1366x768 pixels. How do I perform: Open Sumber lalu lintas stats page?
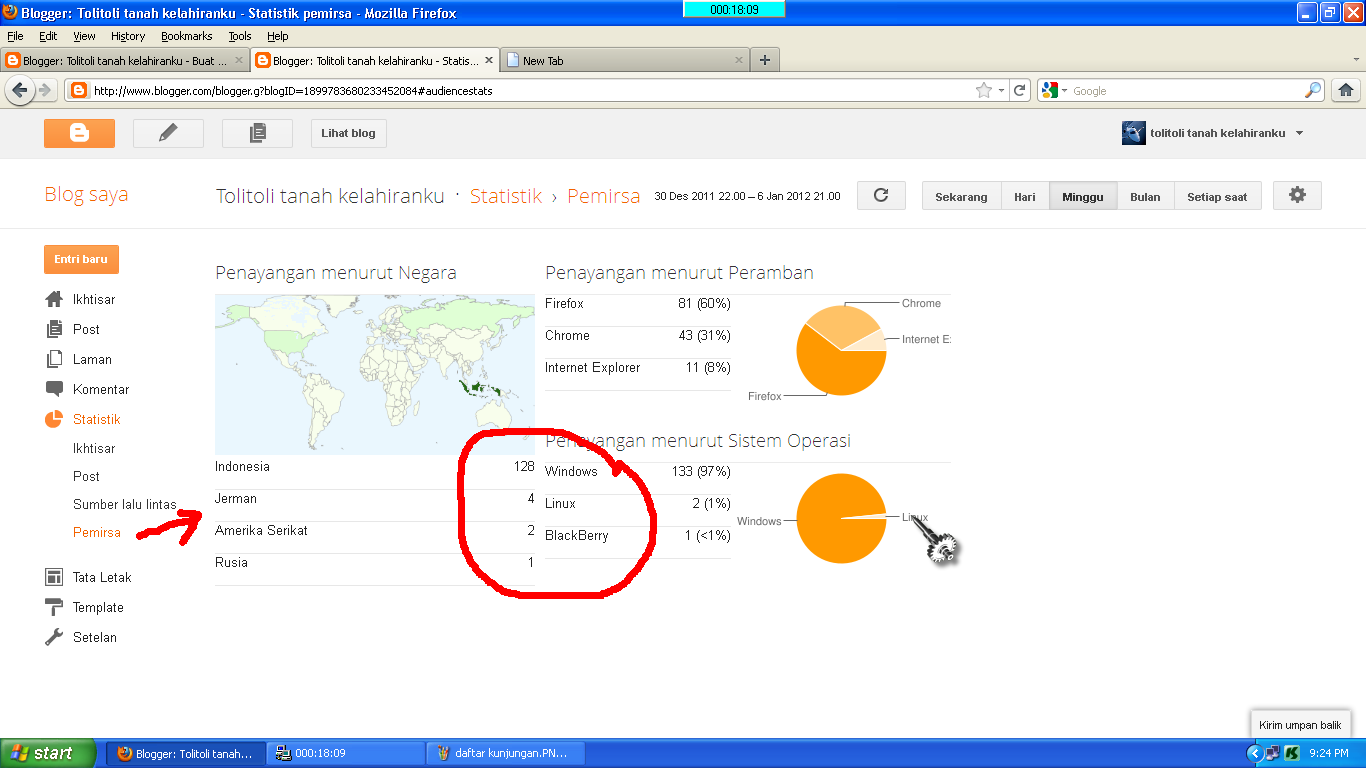pyautogui.click(x=125, y=504)
